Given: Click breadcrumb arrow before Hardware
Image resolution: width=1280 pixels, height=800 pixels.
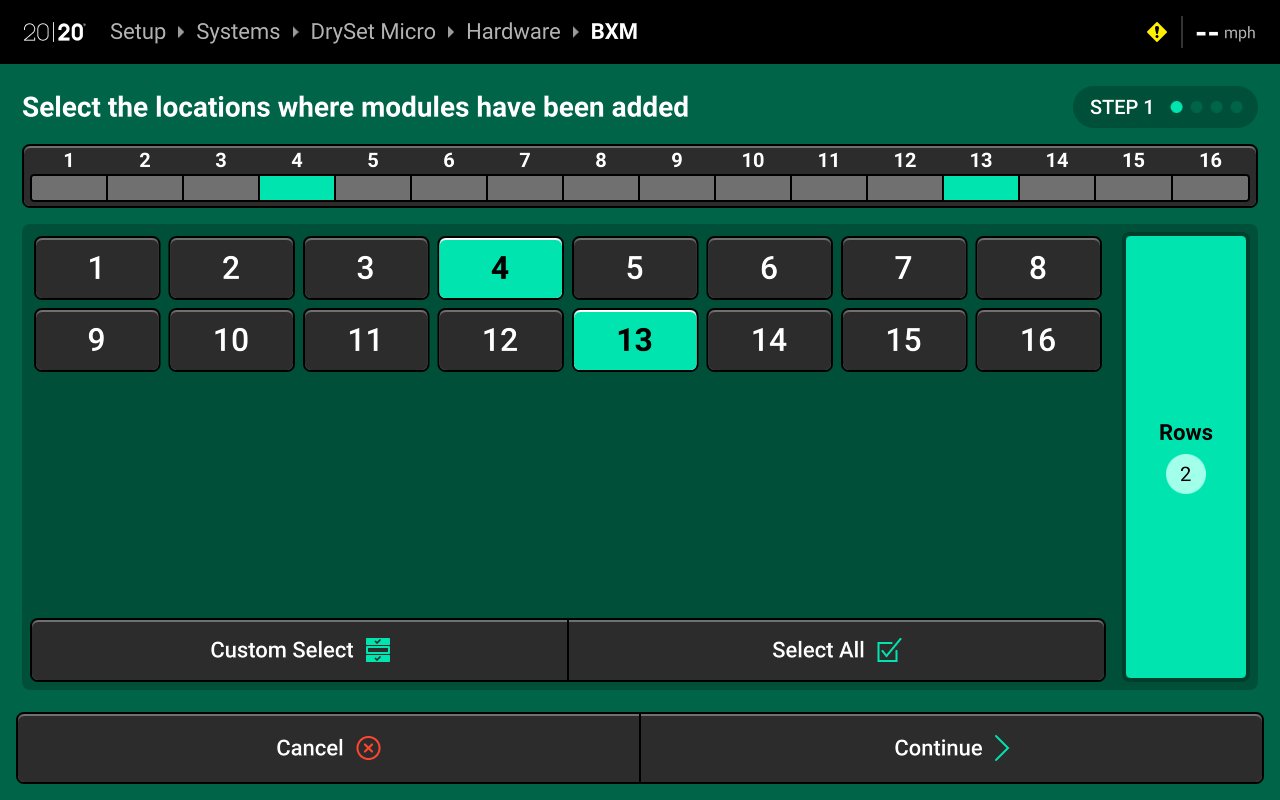Looking at the screenshot, I should tap(451, 32).
